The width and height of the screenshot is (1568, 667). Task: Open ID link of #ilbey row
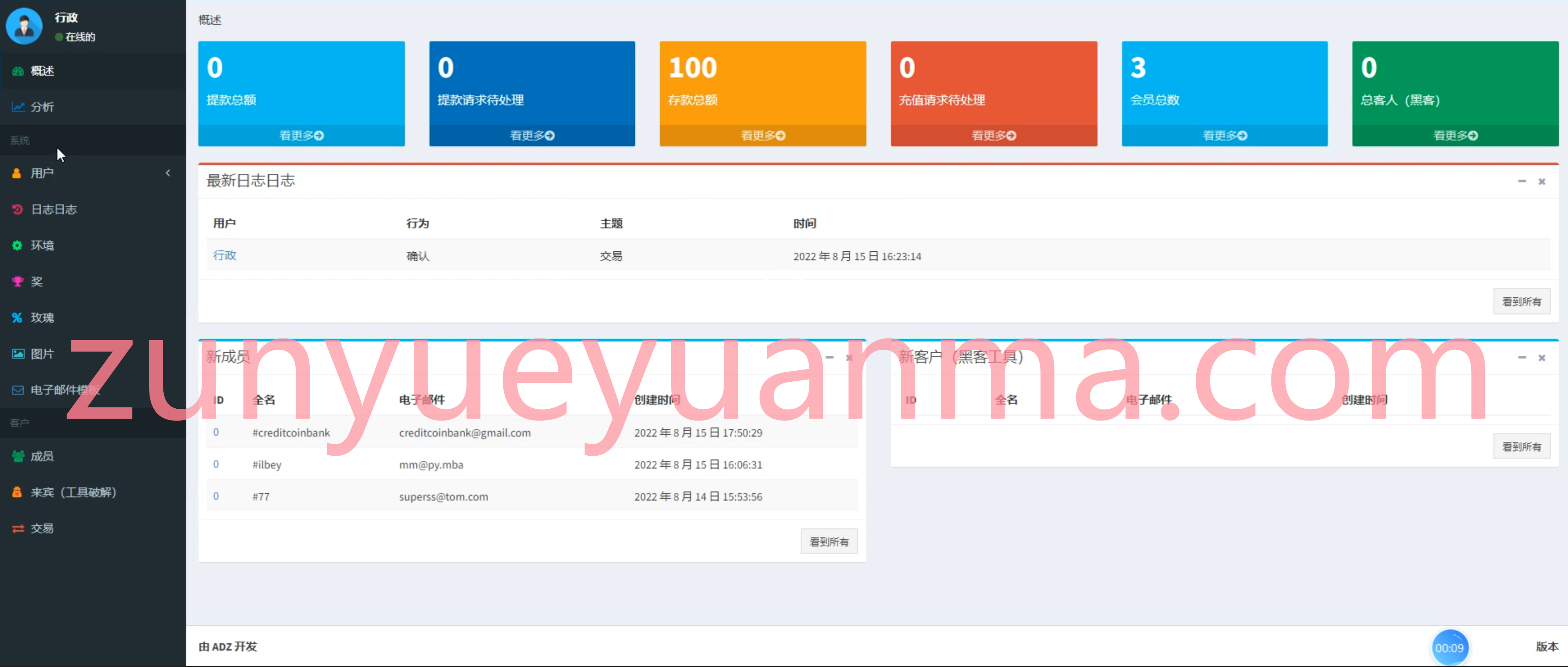click(x=216, y=464)
